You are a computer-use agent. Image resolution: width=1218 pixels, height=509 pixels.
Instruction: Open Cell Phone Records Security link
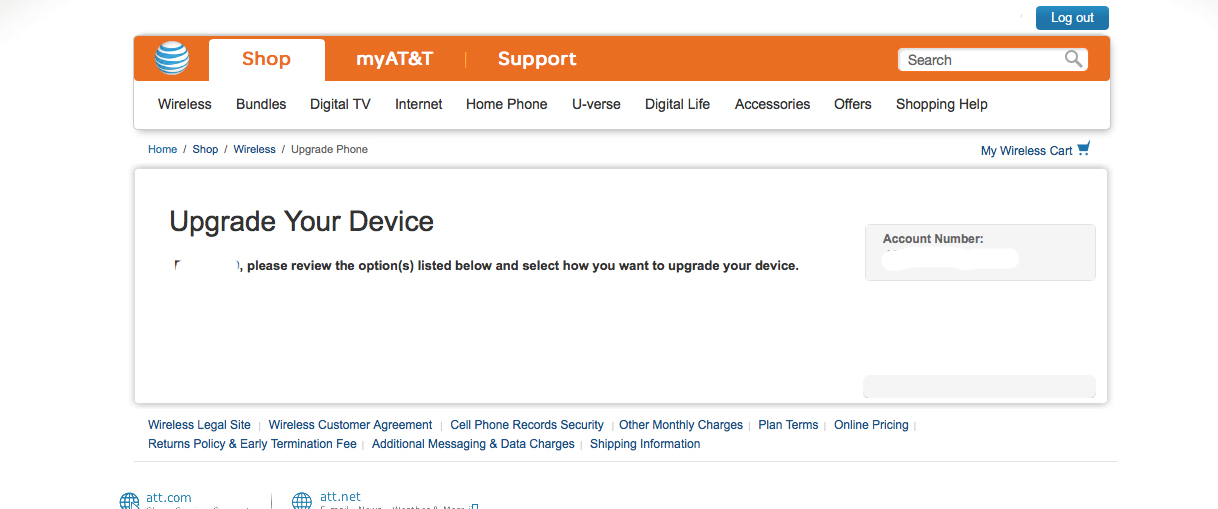[x=527, y=425]
